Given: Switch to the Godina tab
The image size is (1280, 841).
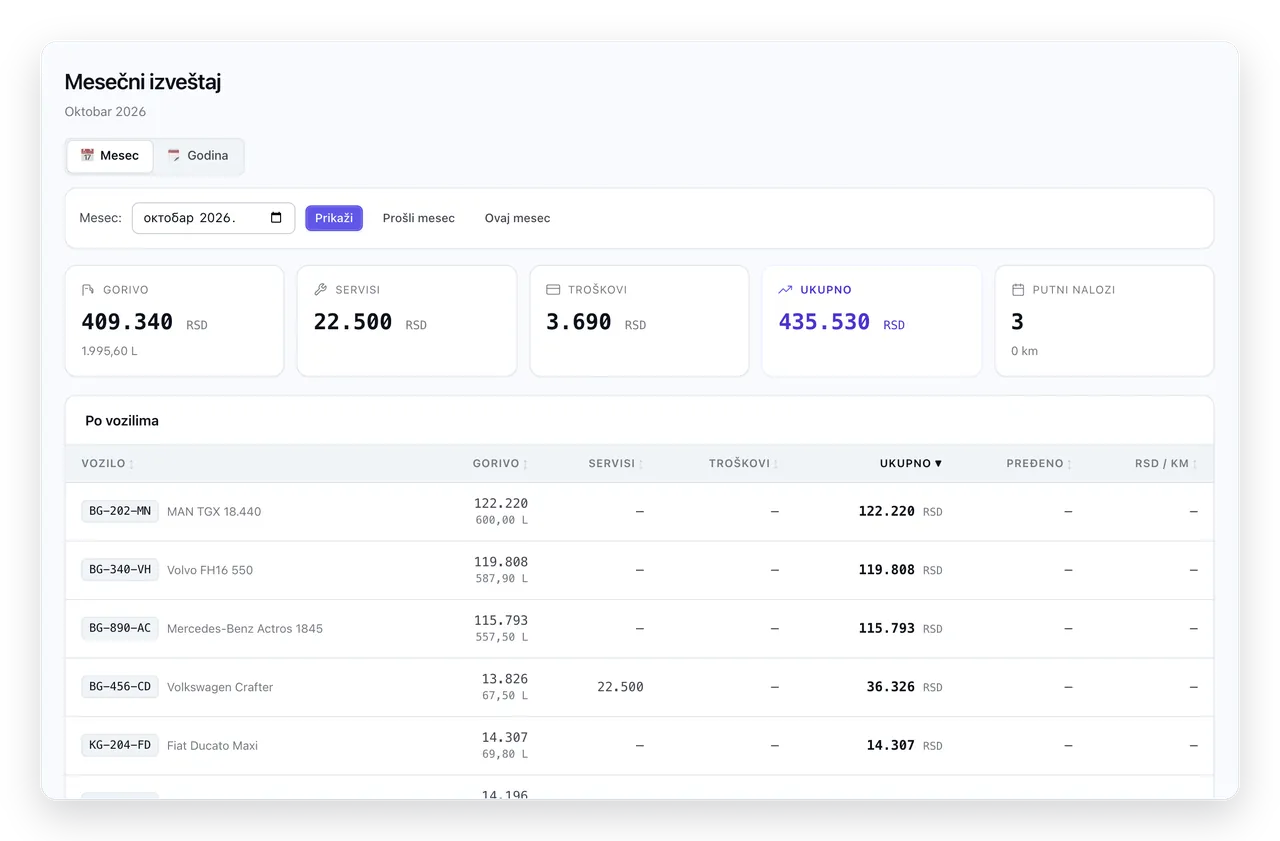Looking at the screenshot, I should [x=198, y=156].
